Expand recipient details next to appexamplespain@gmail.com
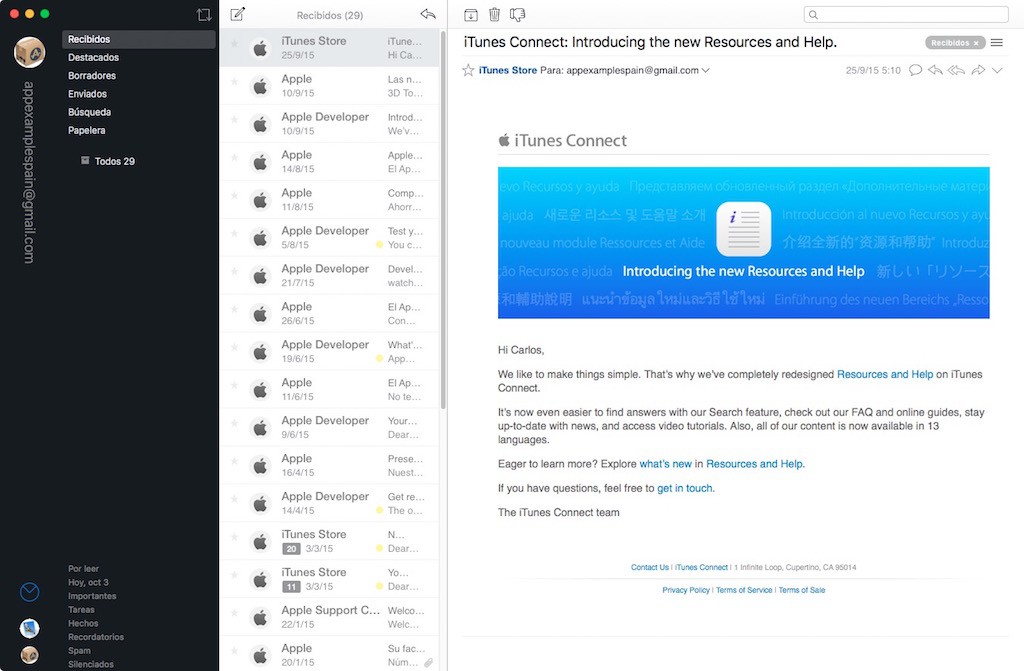The height and width of the screenshot is (671, 1024). [x=705, y=71]
